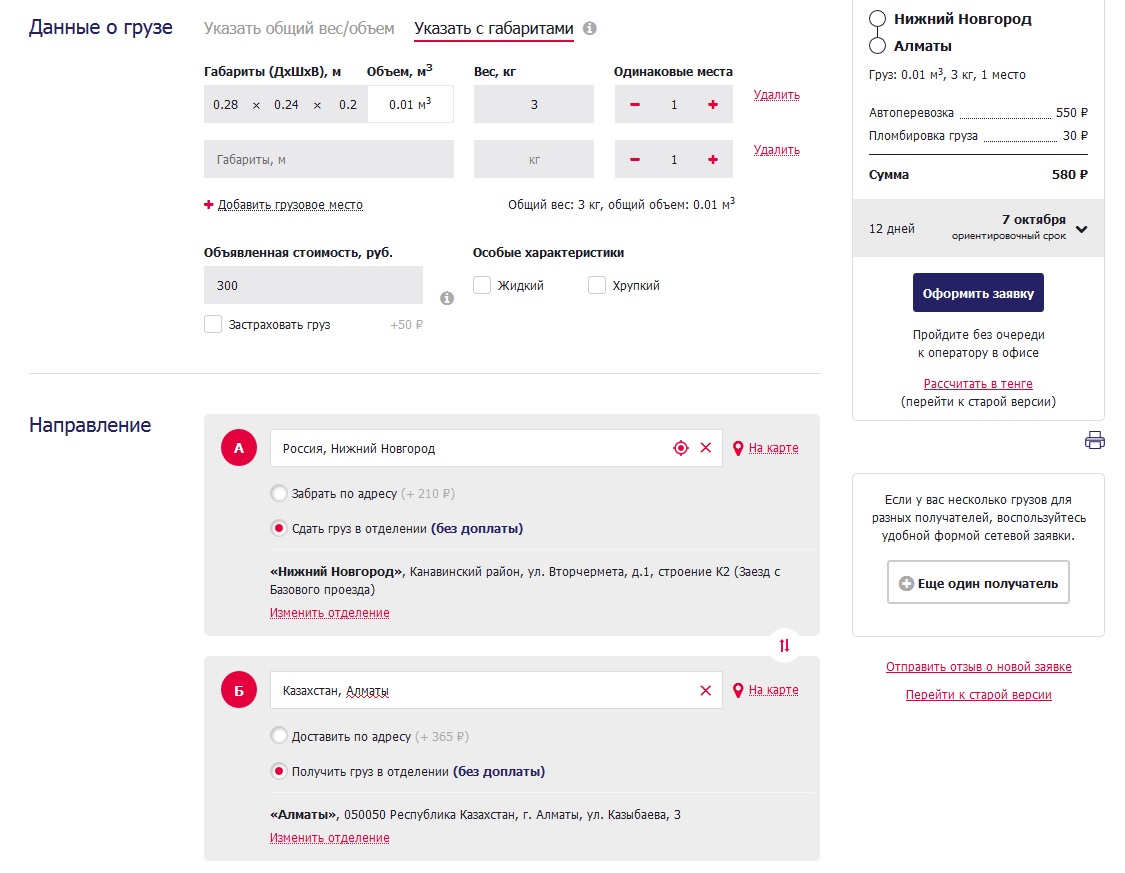Image resolution: width=1125 pixels, height=873 pixels.
Task: Click the printer icon
Action: pos(1095,440)
